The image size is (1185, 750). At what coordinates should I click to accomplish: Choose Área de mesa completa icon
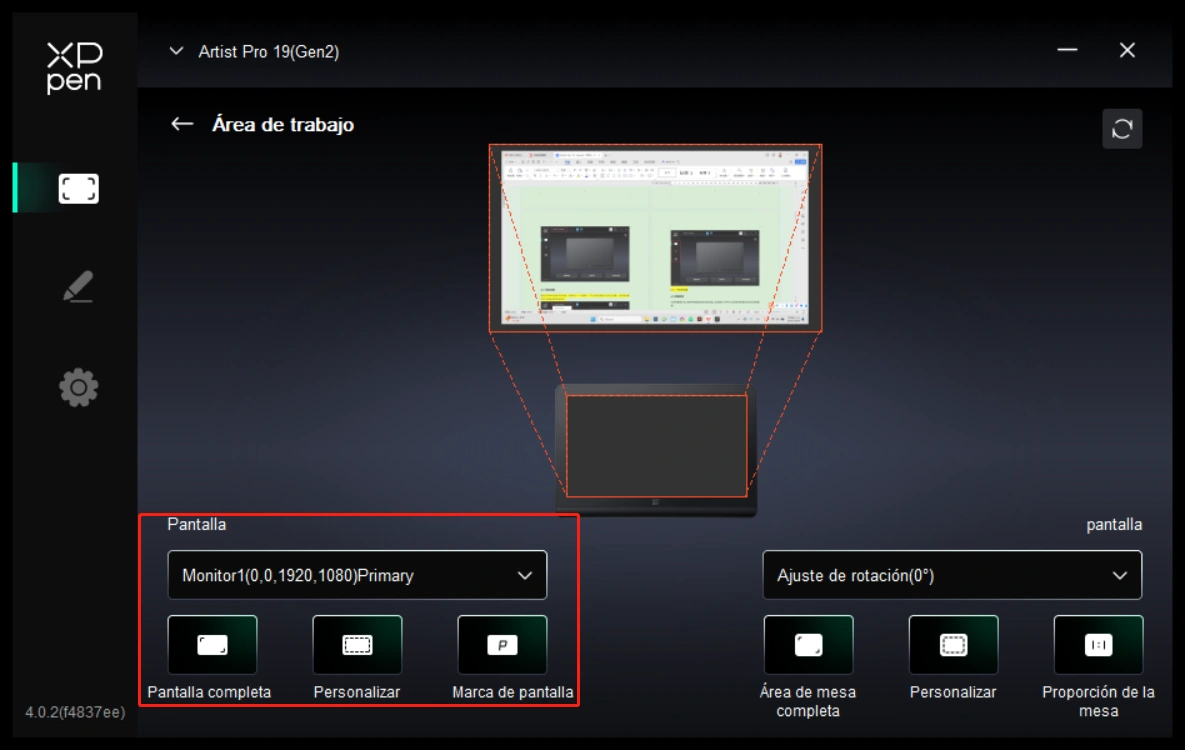click(808, 645)
